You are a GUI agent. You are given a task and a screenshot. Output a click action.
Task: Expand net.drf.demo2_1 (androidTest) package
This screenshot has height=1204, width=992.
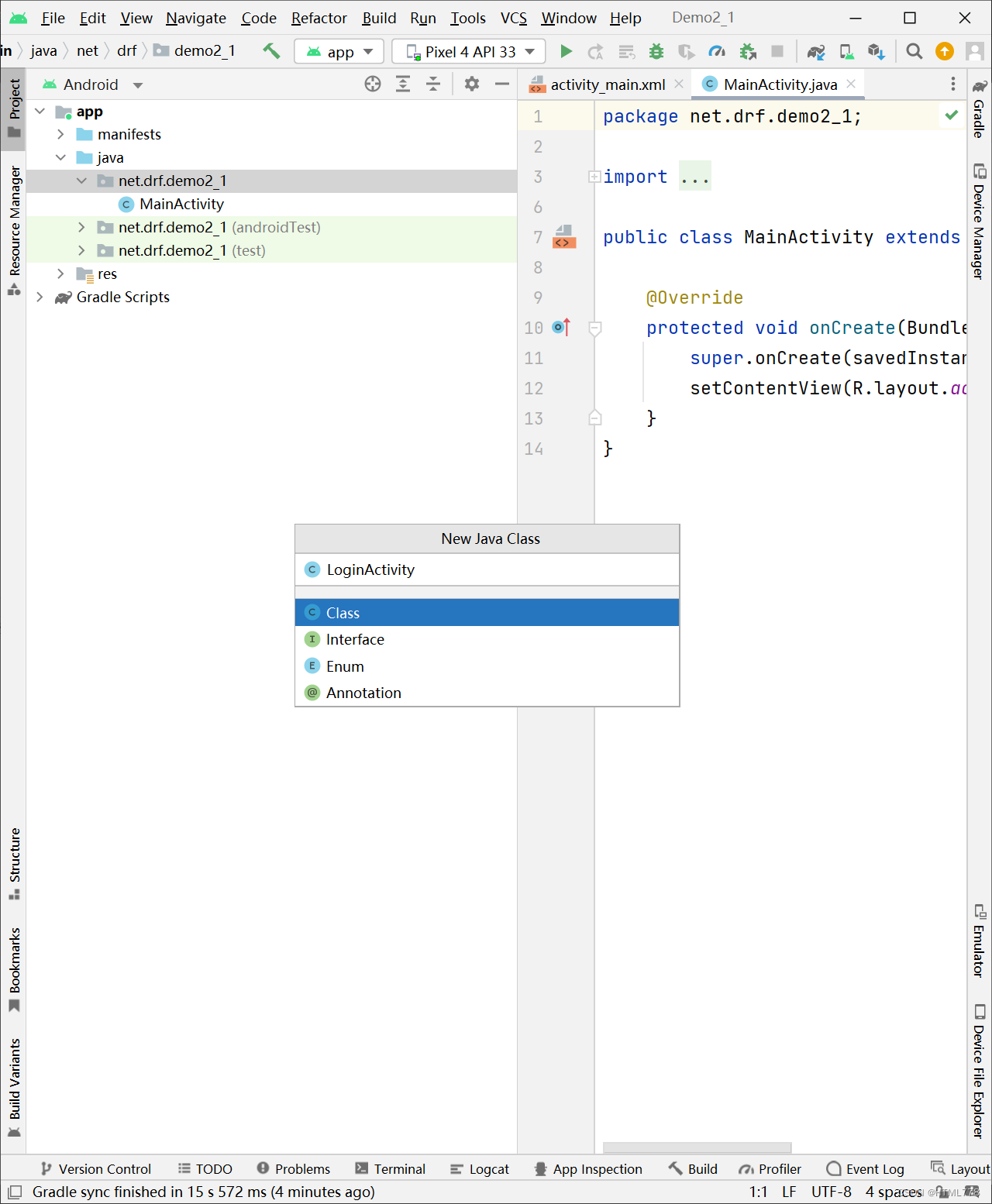tap(81, 228)
